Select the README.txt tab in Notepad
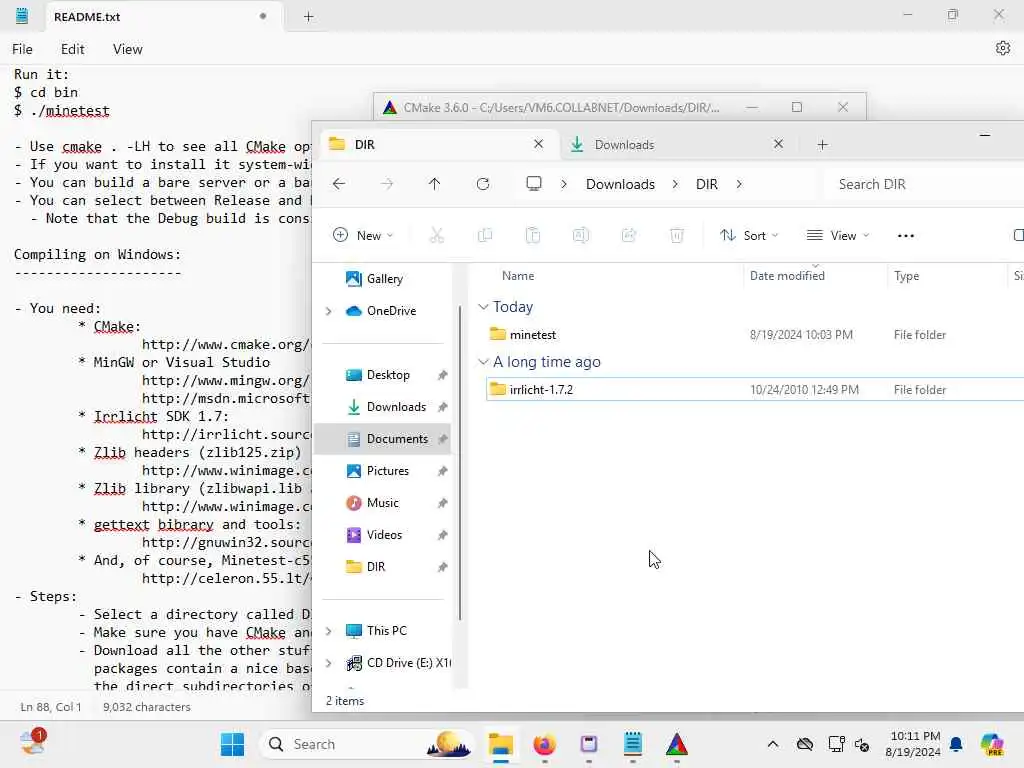This screenshot has height=768, width=1024. pos(163,17)
